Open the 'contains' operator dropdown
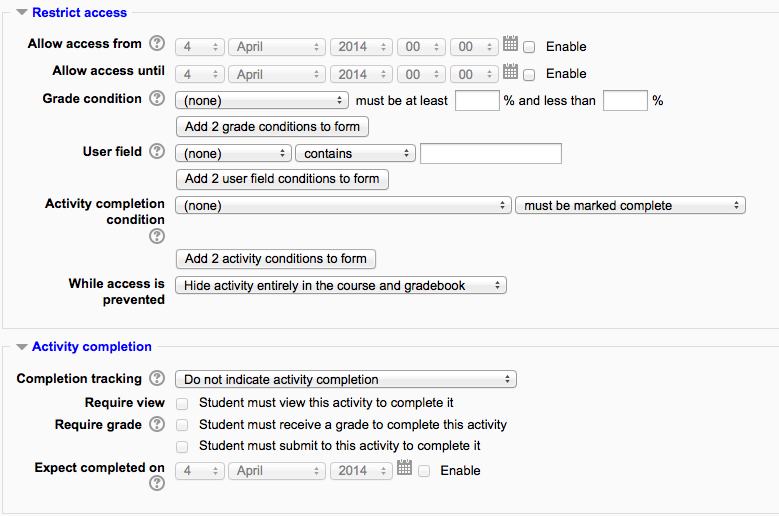 pyautogui.click(x=355, y=153)
